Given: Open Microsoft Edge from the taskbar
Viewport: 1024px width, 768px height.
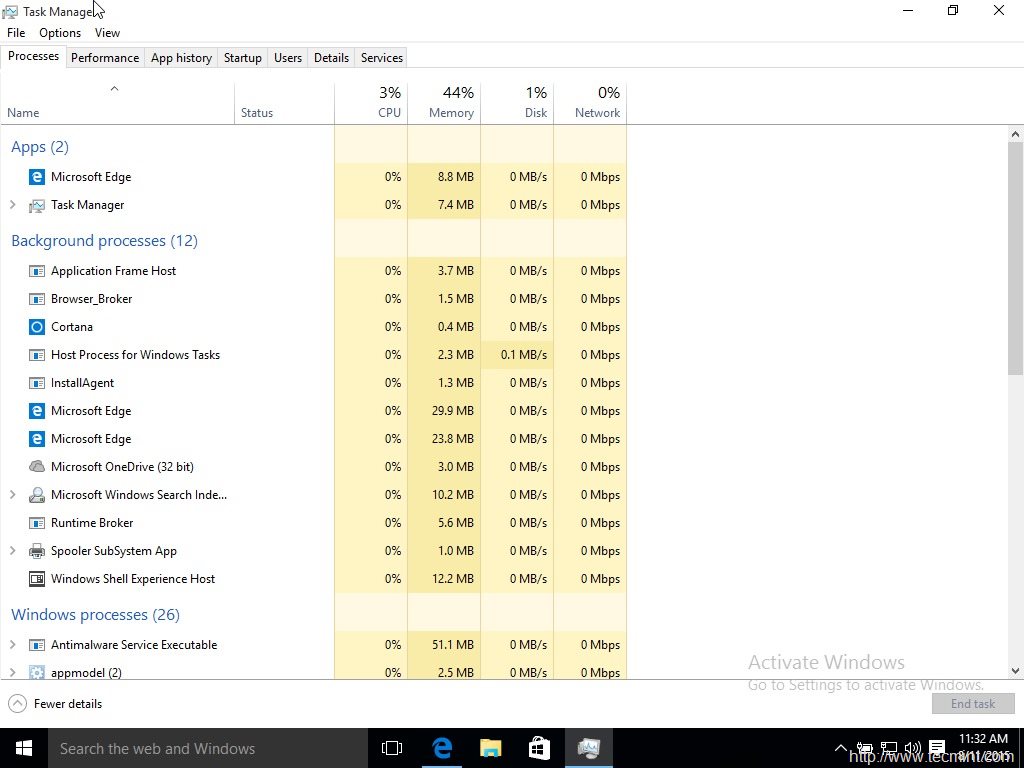Looking at the screenshot, I should pos(441,747).
